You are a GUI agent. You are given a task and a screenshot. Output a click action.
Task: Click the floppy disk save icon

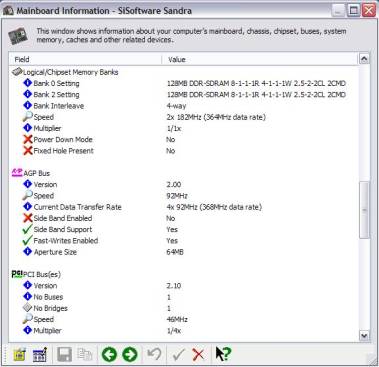[64, 354]
